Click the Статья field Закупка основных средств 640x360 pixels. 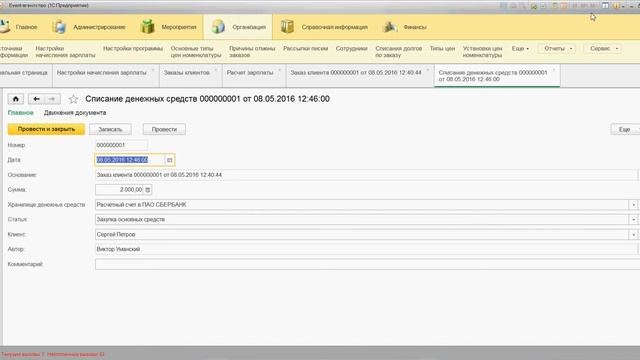pyautogui.click(x=362, y=220)
